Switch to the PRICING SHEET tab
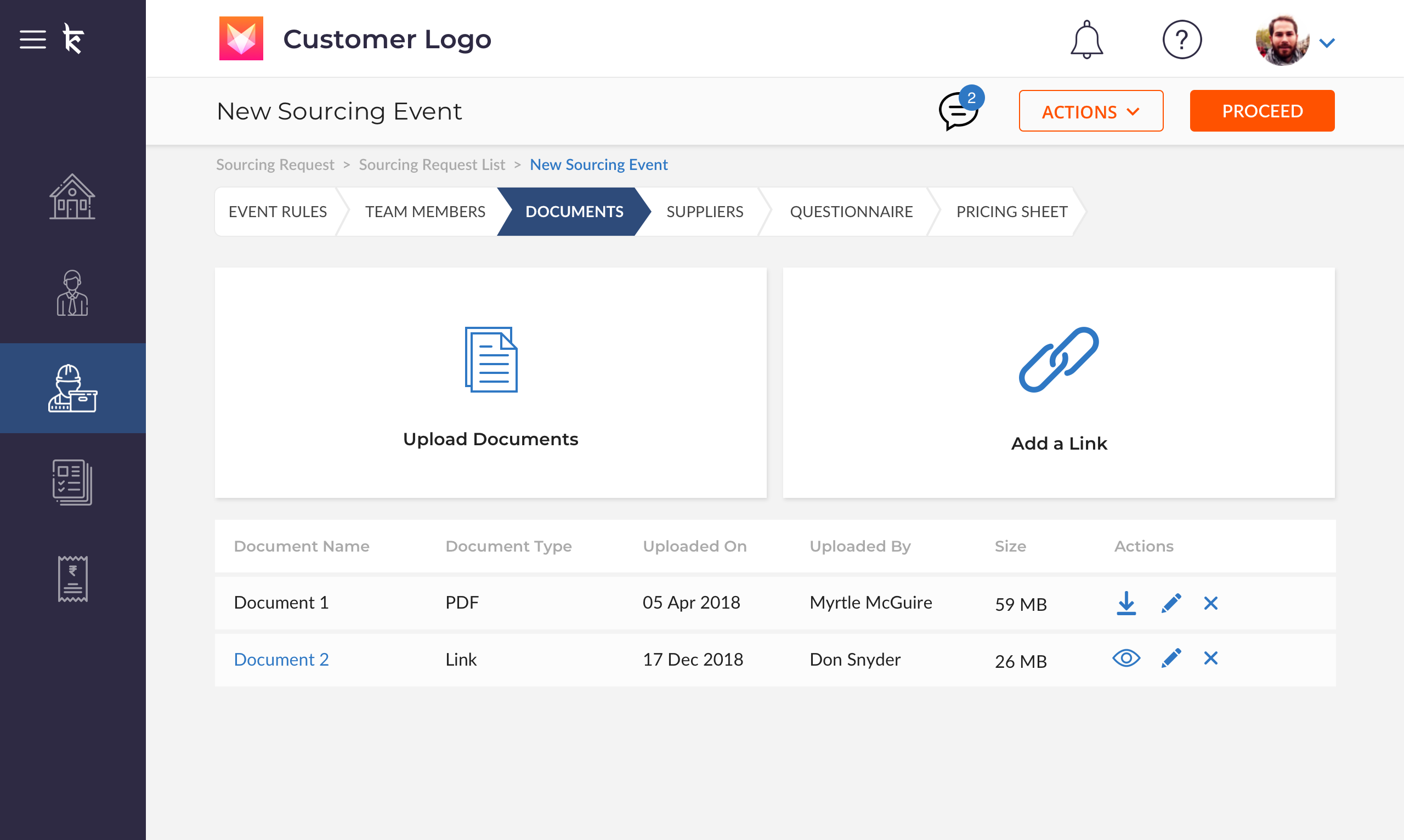This screenshot has width=1404, height=840. tap(1012, 212)
